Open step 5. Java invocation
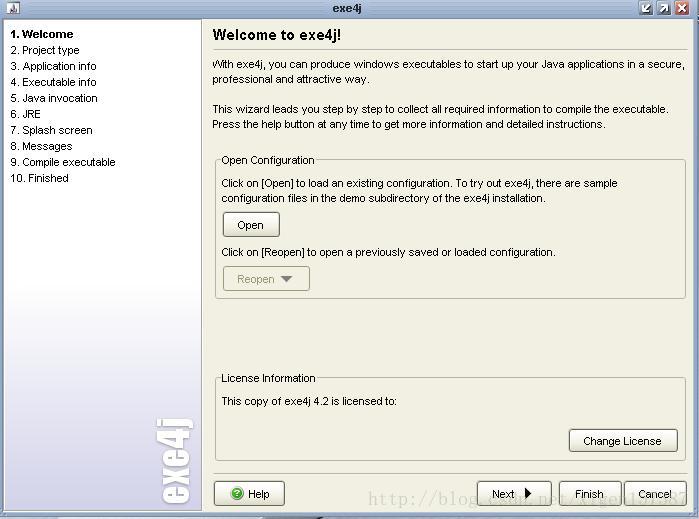 tap(54, 98)
